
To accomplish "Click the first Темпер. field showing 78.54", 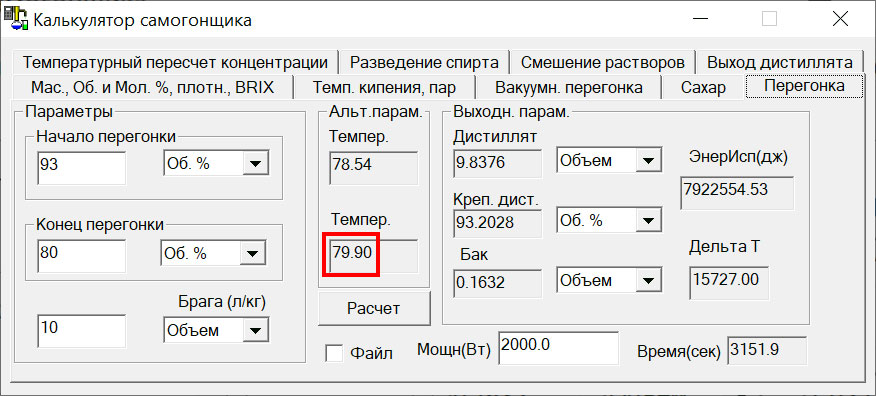I will coord(374,167).
